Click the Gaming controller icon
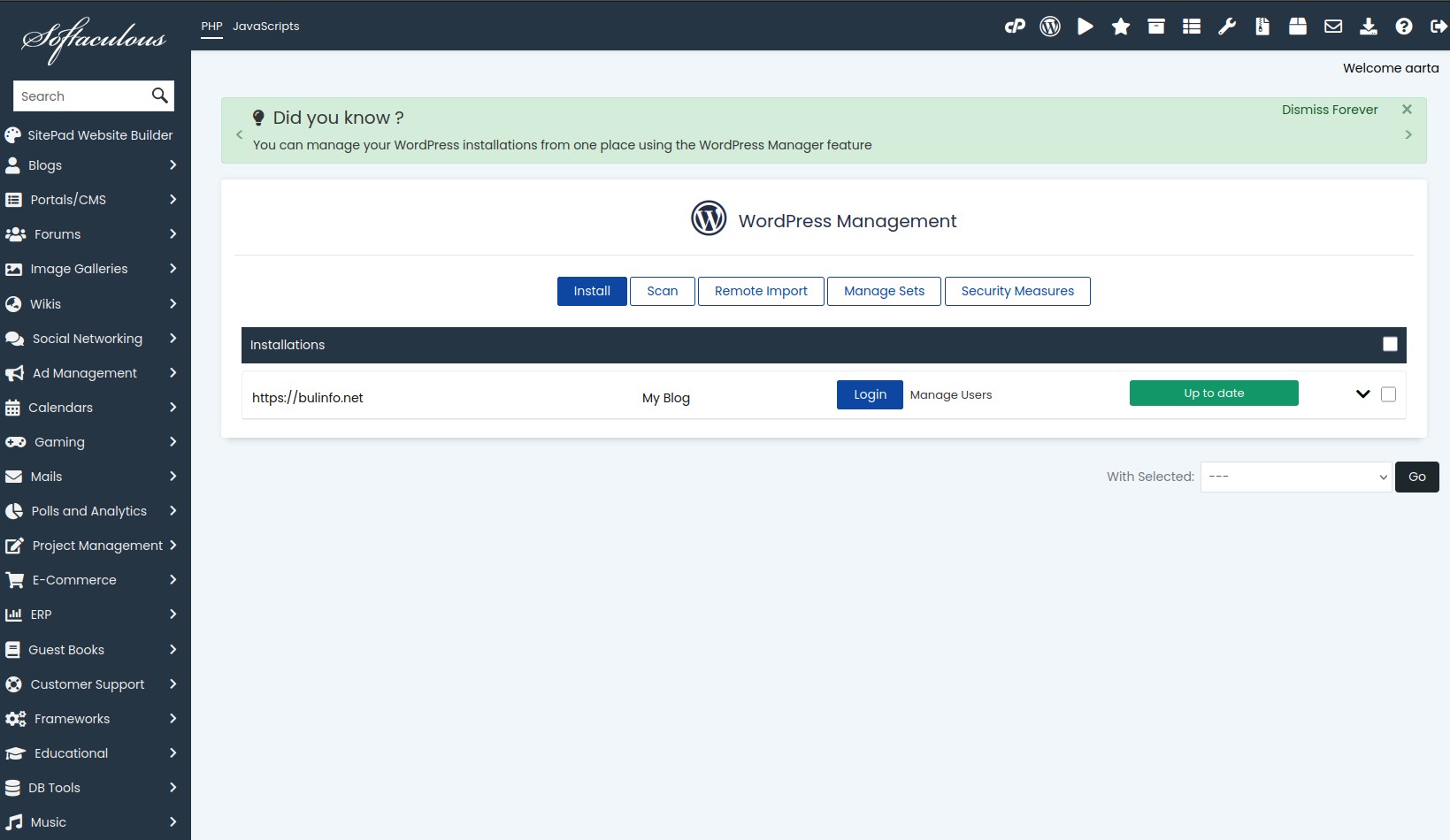Screen dimensions: 1450x840 [15, 442]
